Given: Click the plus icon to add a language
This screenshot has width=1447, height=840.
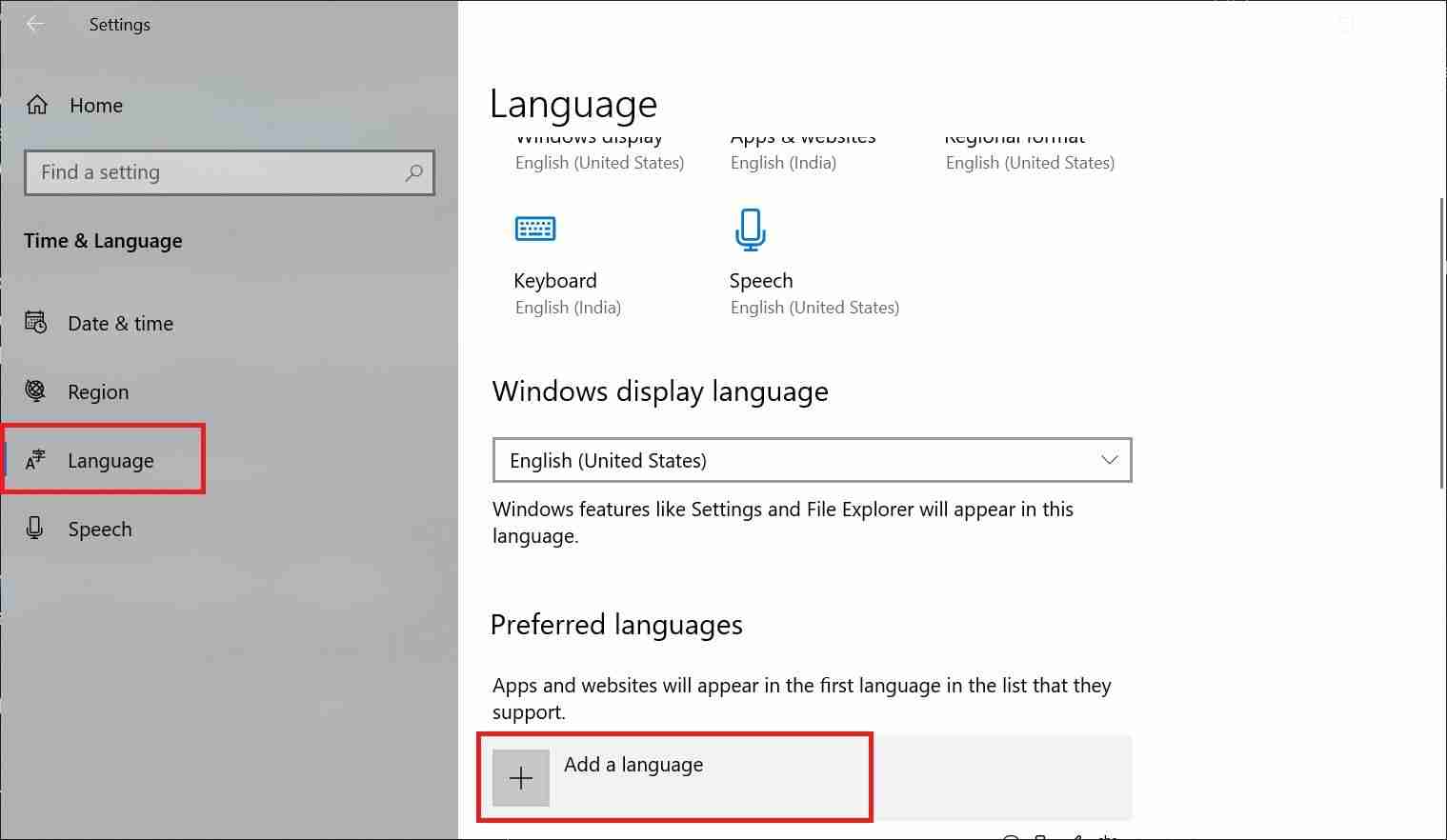Looking at the screenshot, I should 520,777.
